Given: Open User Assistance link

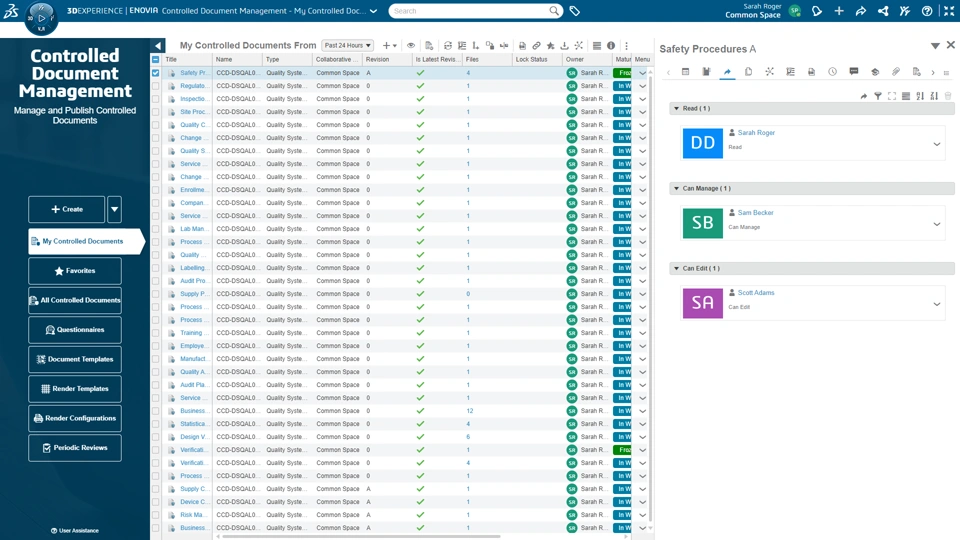Looking at the screenshot, I should coord(75,531).
